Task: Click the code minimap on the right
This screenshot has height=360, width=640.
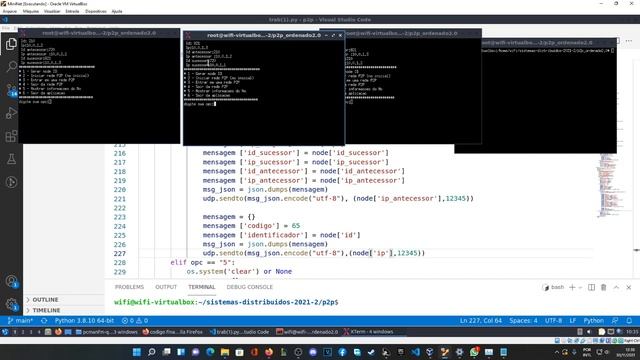Action: 610,186
